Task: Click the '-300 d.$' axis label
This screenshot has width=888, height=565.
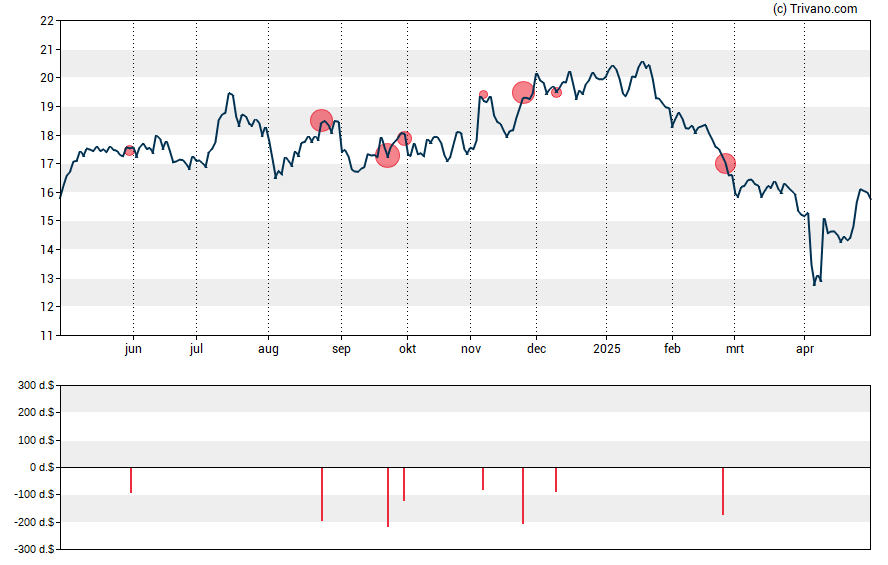Action: pos(35,549)
